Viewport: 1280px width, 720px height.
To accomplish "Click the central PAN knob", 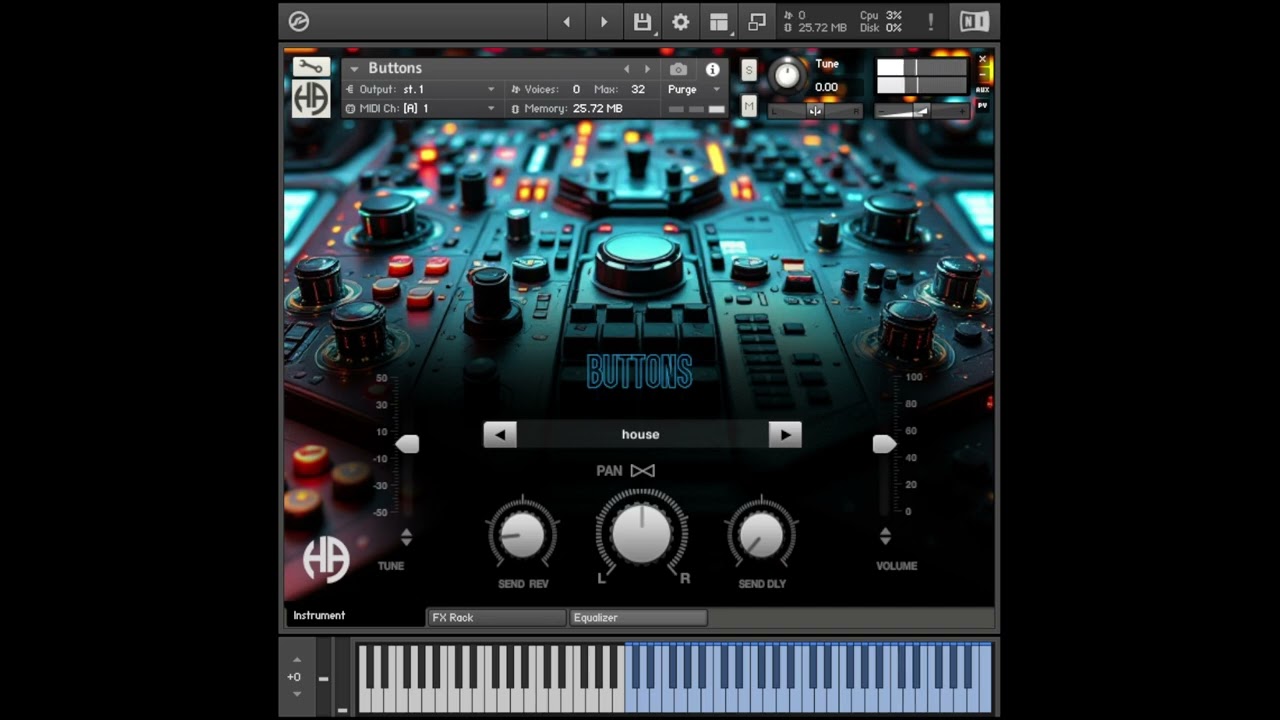I will [641, 532].
